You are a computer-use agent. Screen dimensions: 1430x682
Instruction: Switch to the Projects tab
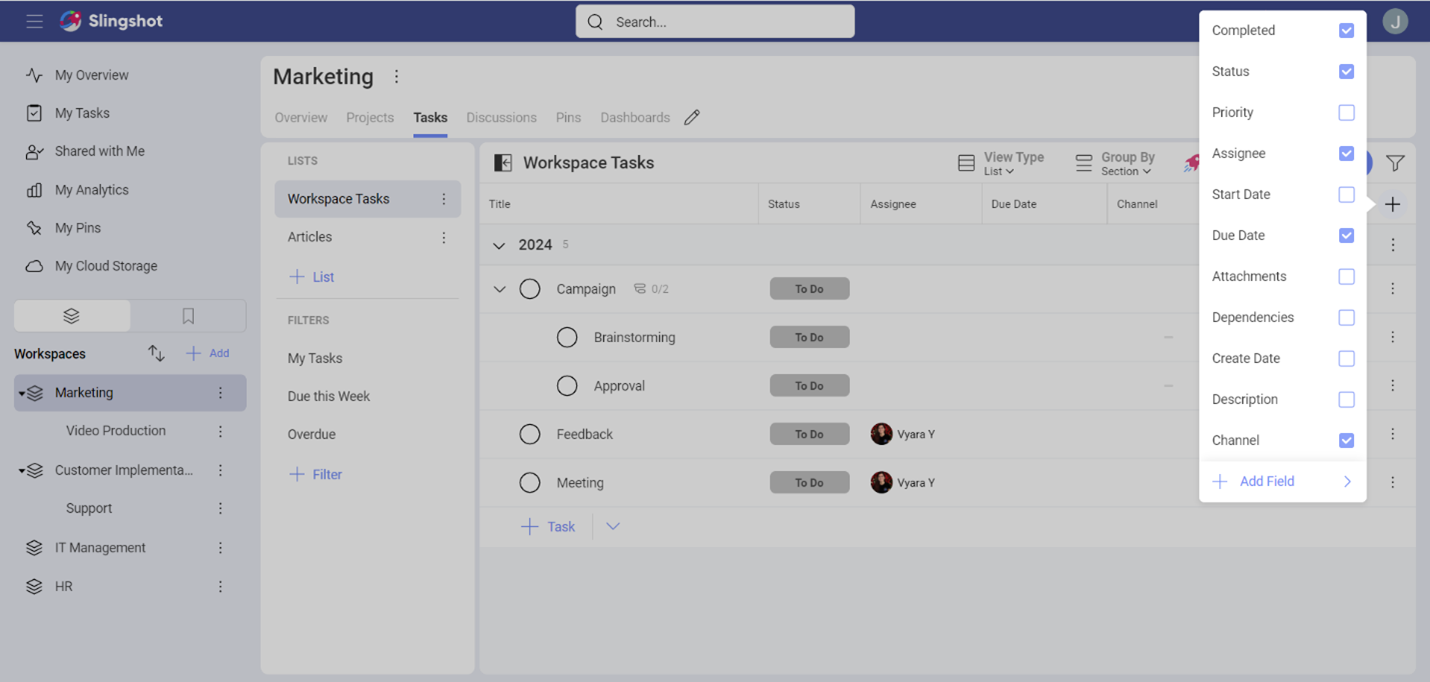click(370, 118)
